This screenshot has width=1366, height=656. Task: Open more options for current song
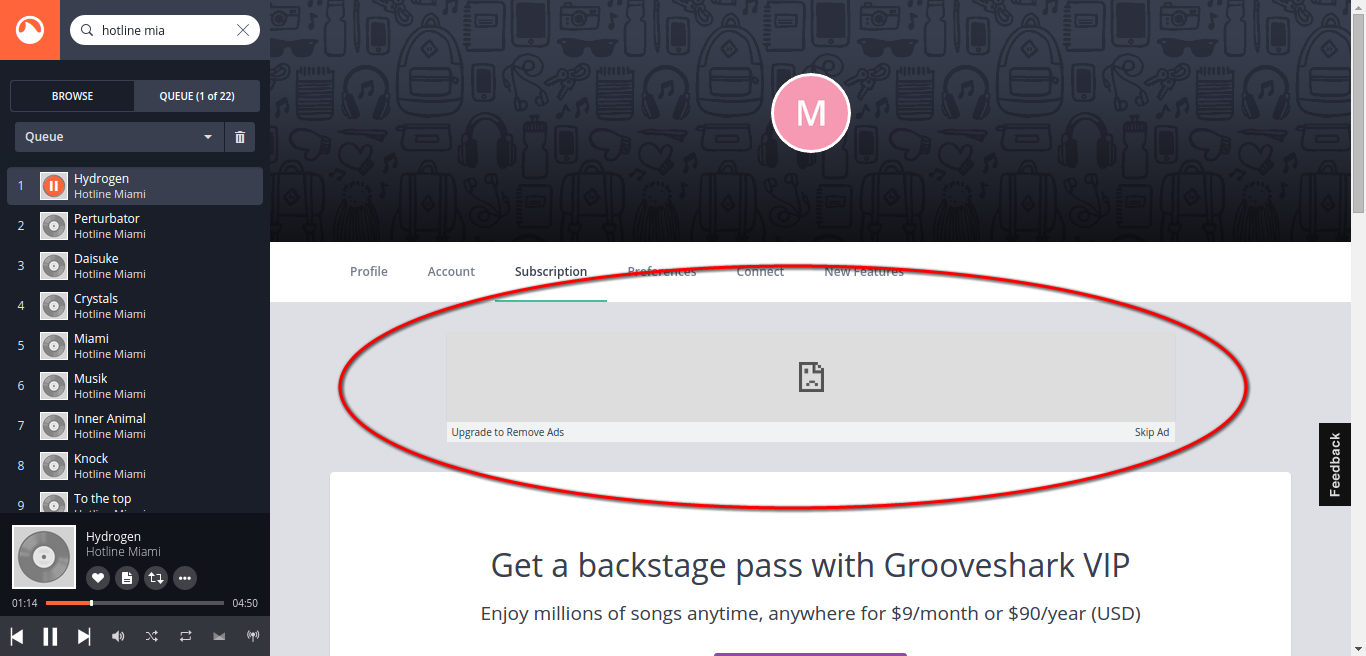[x=184, y=577]
